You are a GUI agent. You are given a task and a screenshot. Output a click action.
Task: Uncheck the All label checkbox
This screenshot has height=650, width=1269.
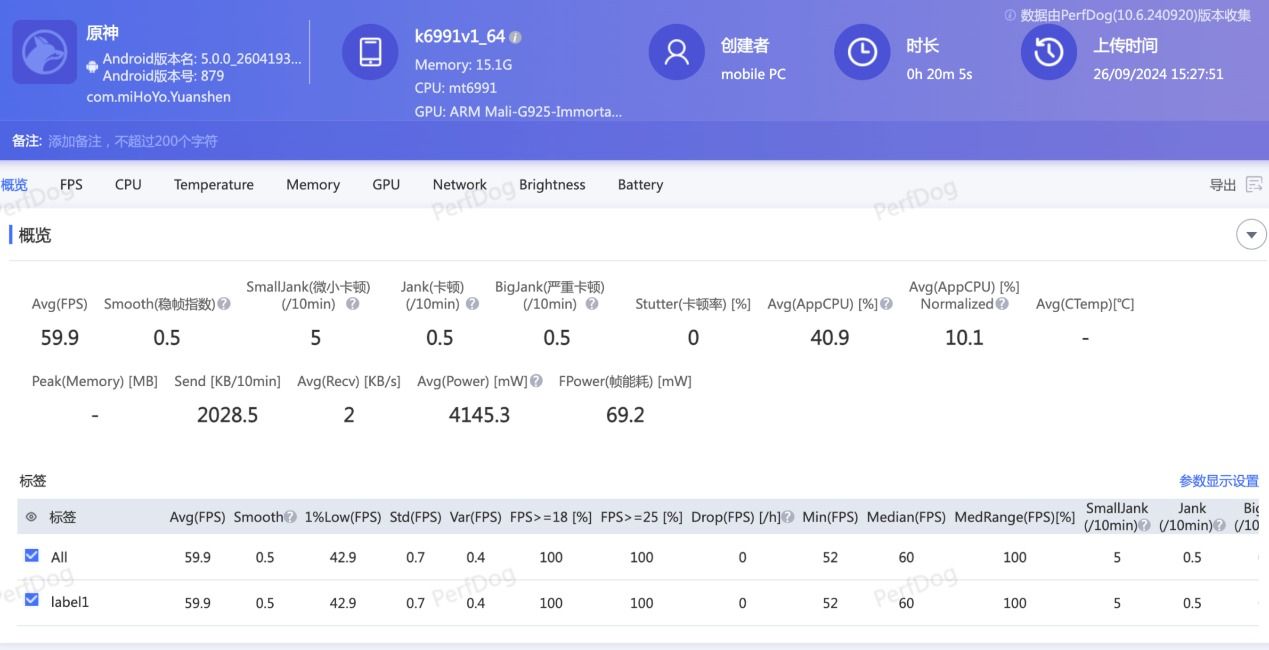coord(31,556)
